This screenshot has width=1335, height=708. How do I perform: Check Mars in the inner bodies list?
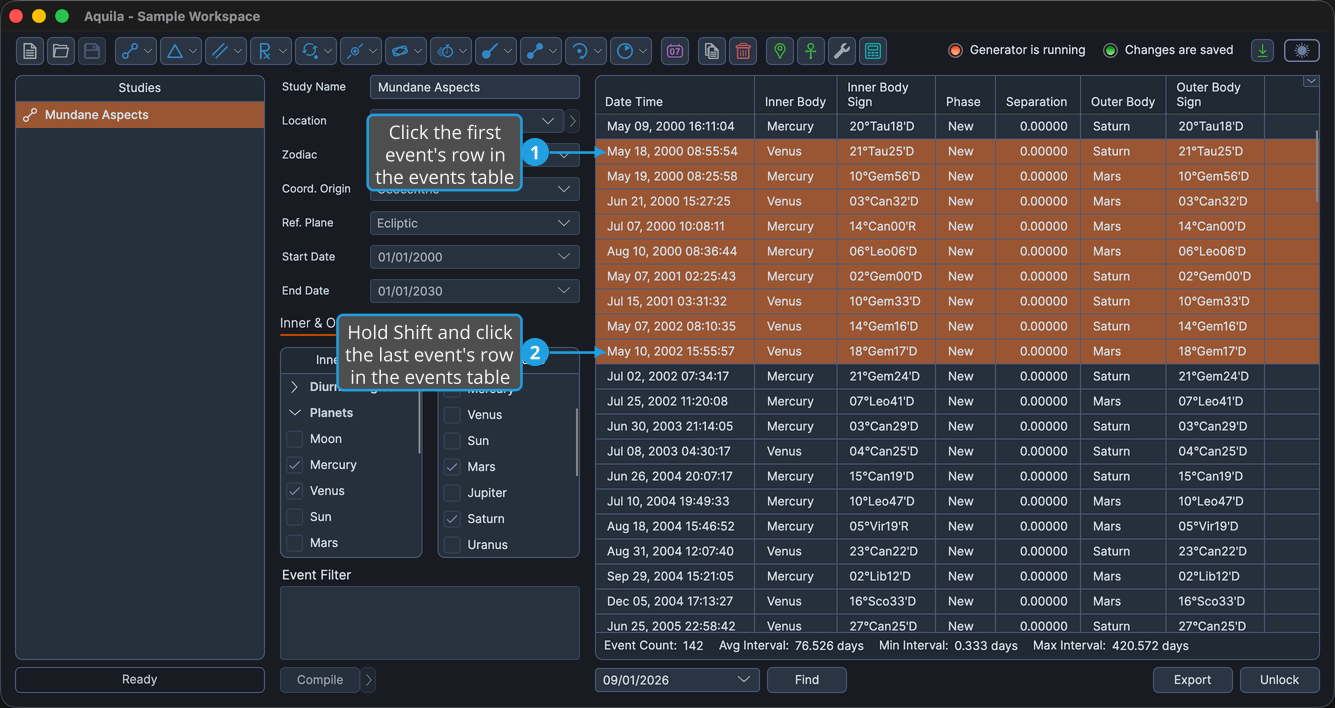pyautogui.click(x=295, y=543)
